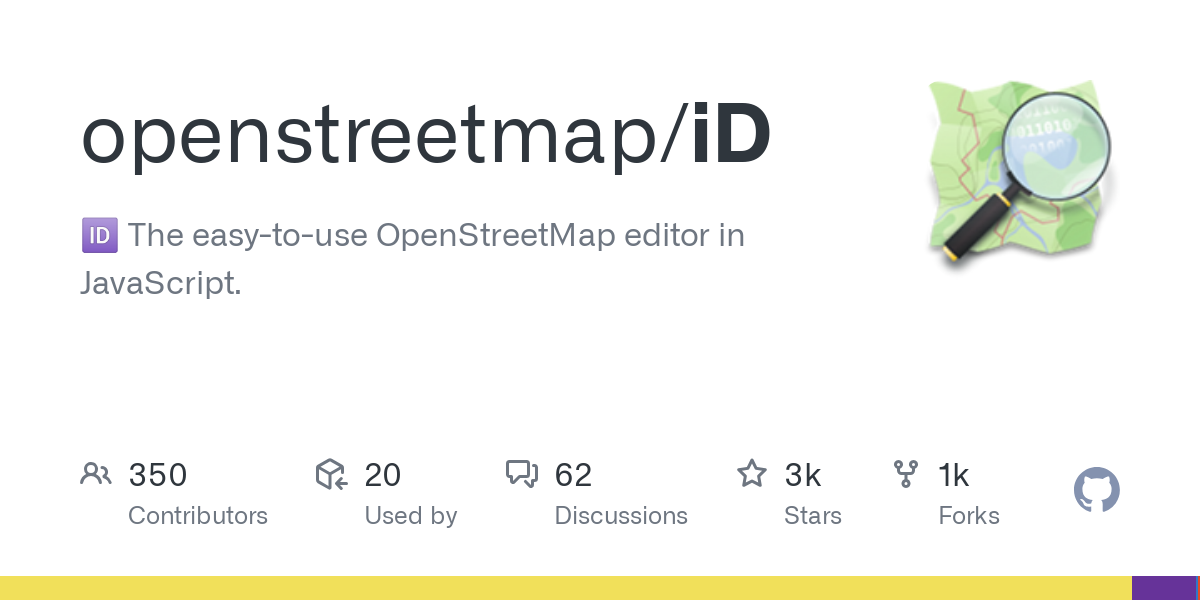Click the GitHub octocat logo

1096,491
